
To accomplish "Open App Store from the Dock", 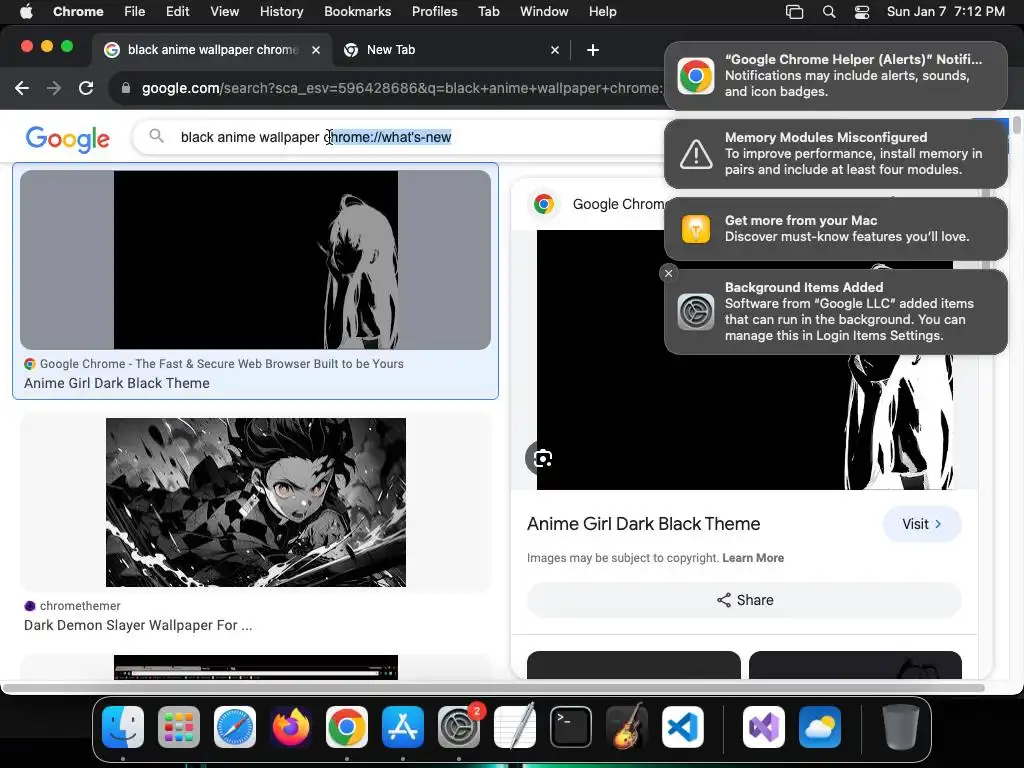I will pos(403,727).
